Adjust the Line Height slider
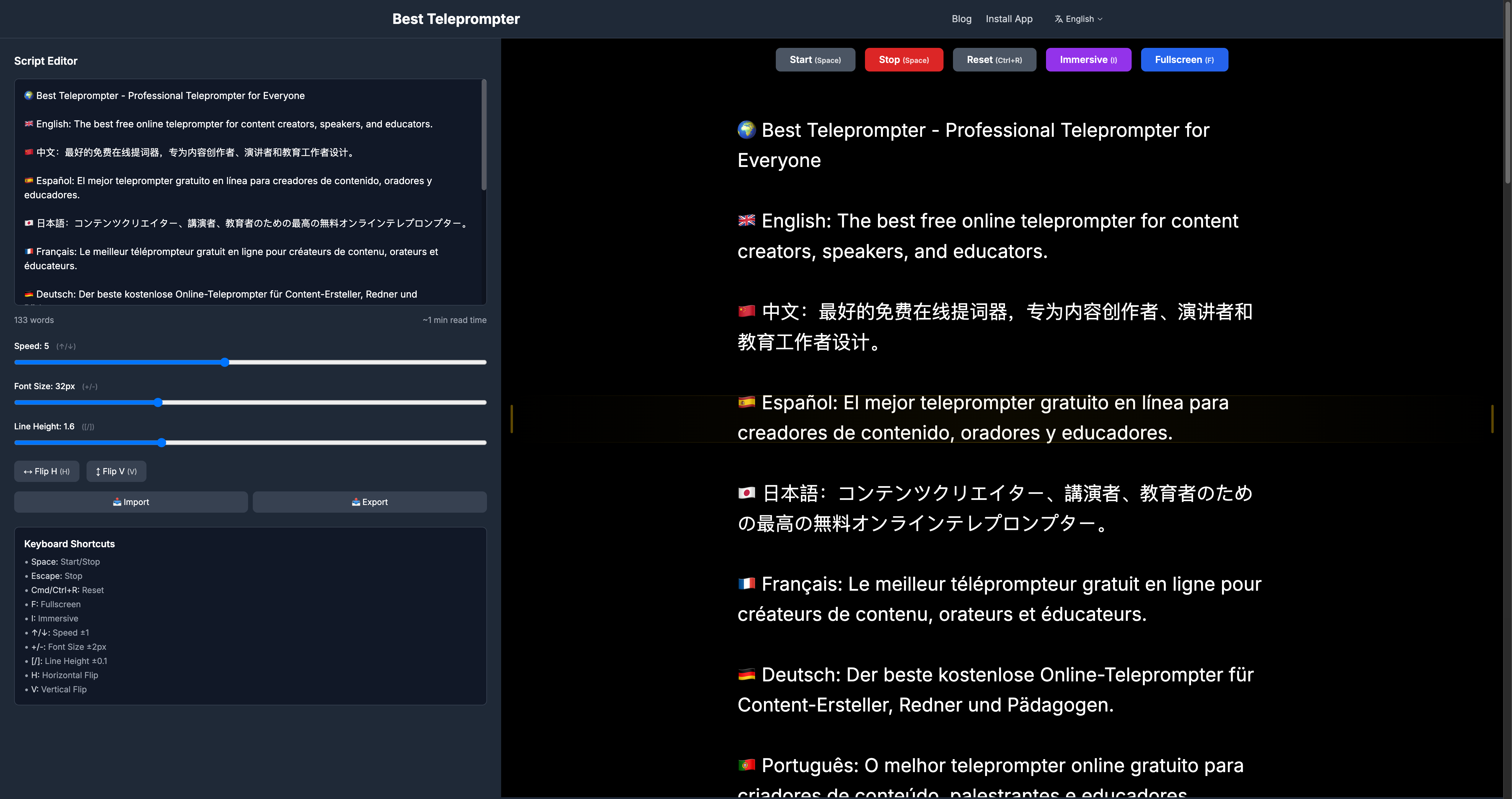The width and height of the screenshot is (1512, 799). pos(250,442)
